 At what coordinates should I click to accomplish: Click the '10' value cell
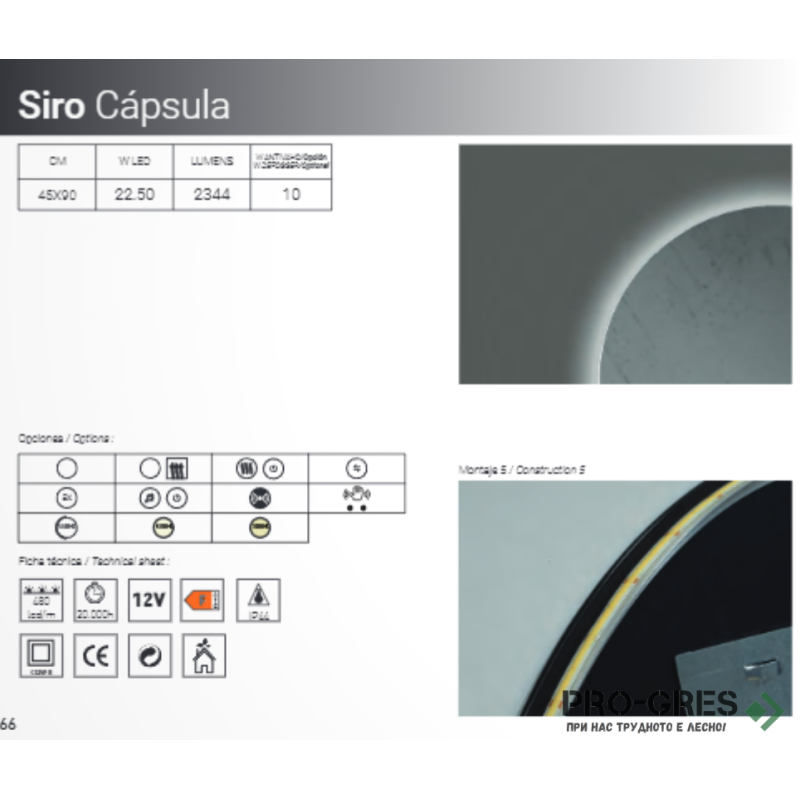click(291, 194)
